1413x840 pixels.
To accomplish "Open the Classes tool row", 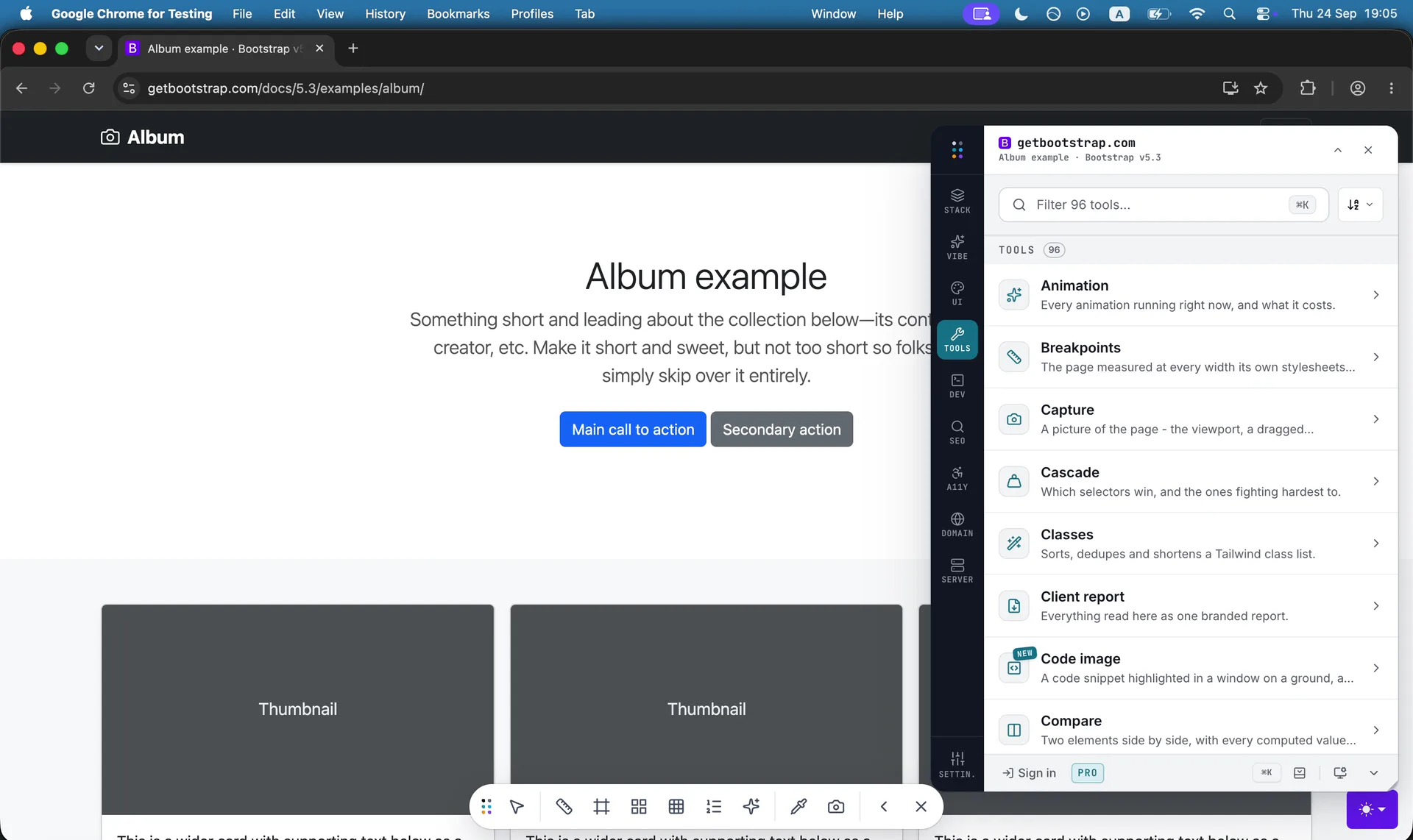I will point(1191,544).
